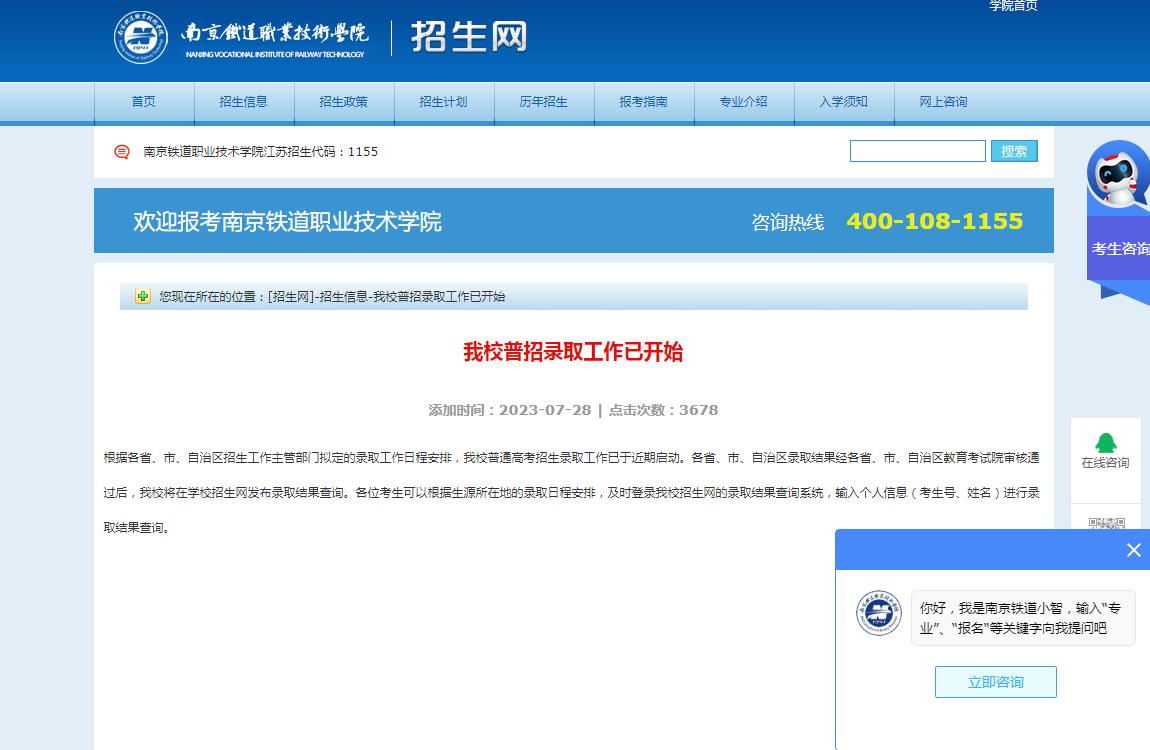Click the 在线咨询 text label
This screenshot has height=750, width=1150.
(1105, 463)
